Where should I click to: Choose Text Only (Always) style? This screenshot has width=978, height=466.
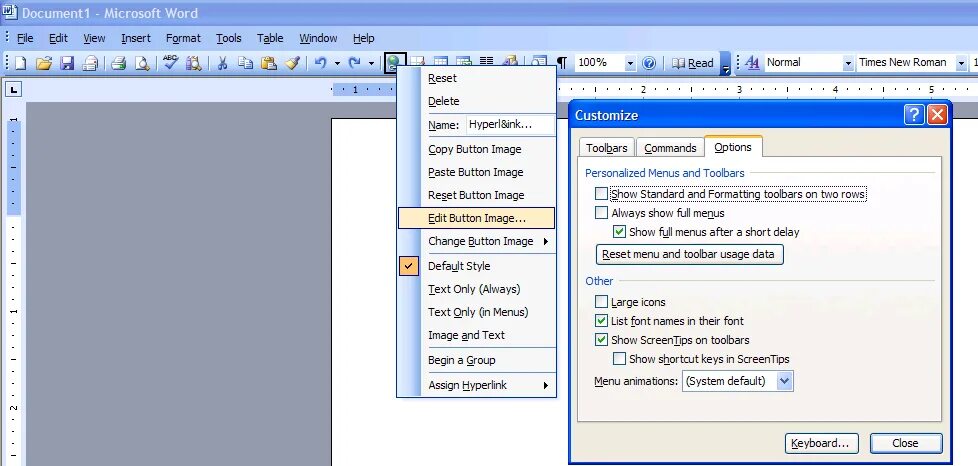pyautogui.click(x=477, y=289)
